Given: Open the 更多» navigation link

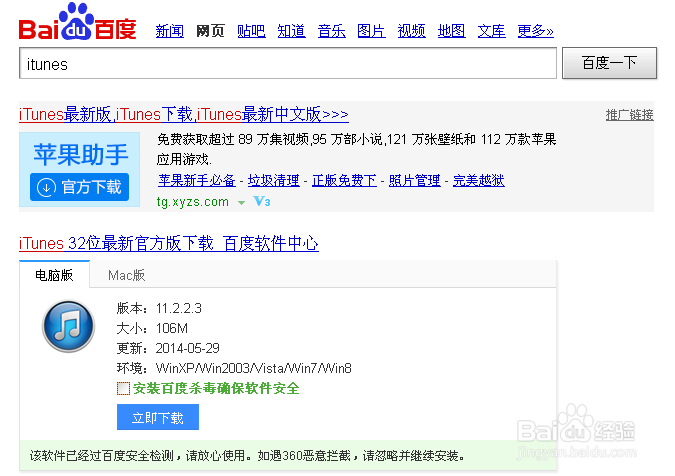Looking at the screenshot, I should tap(536, 31).
